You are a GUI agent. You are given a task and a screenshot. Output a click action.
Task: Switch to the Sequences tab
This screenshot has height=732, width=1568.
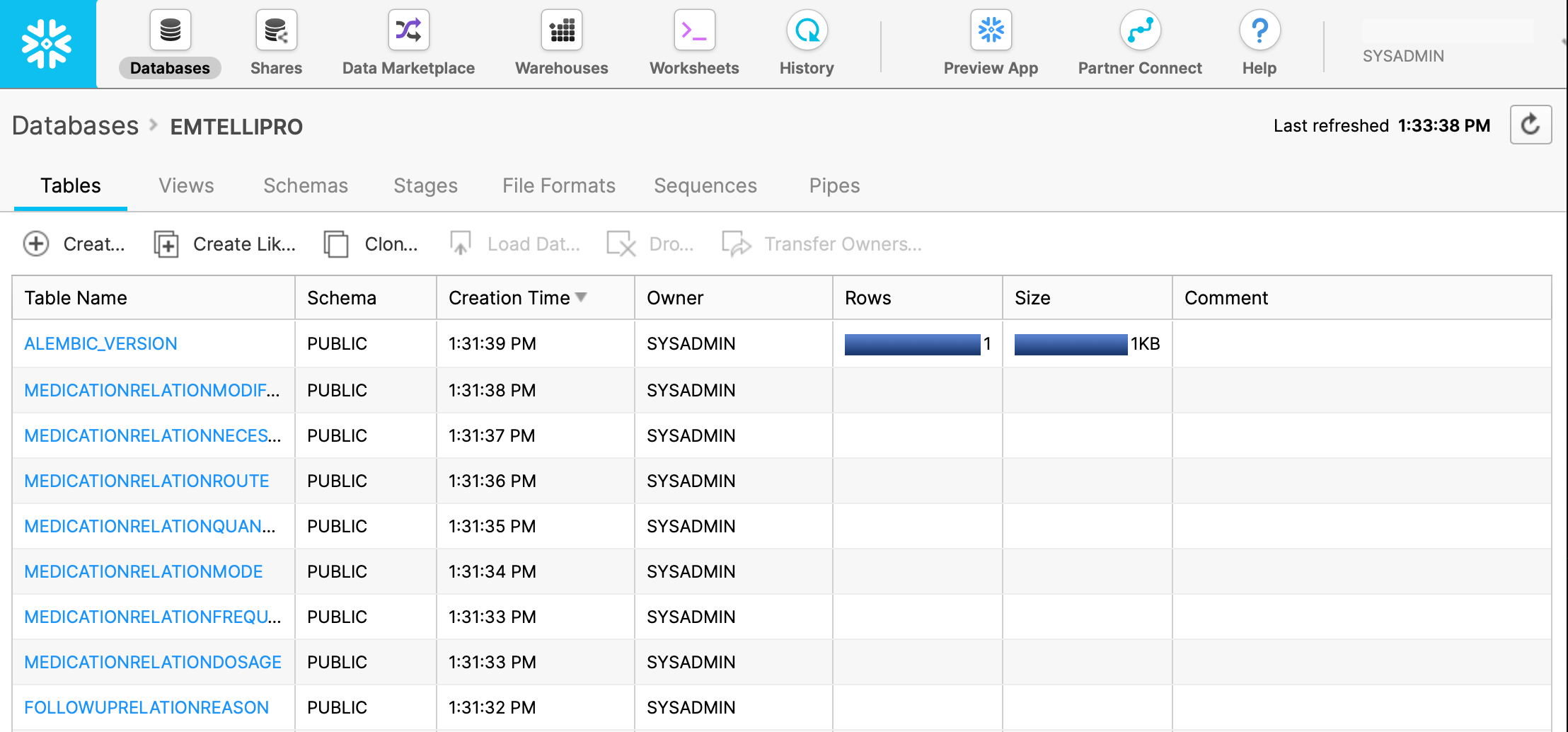pyautogui.click(x=705, y=185)
